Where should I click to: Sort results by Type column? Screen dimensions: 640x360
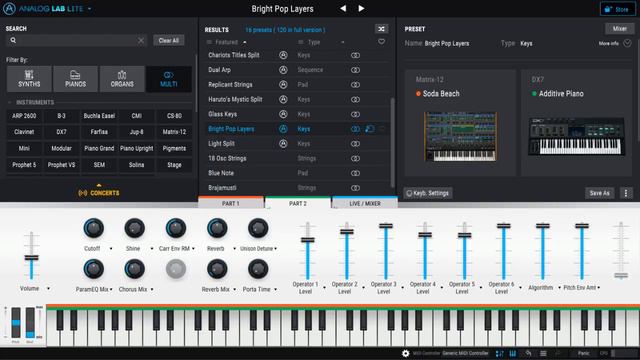[314, 42]
